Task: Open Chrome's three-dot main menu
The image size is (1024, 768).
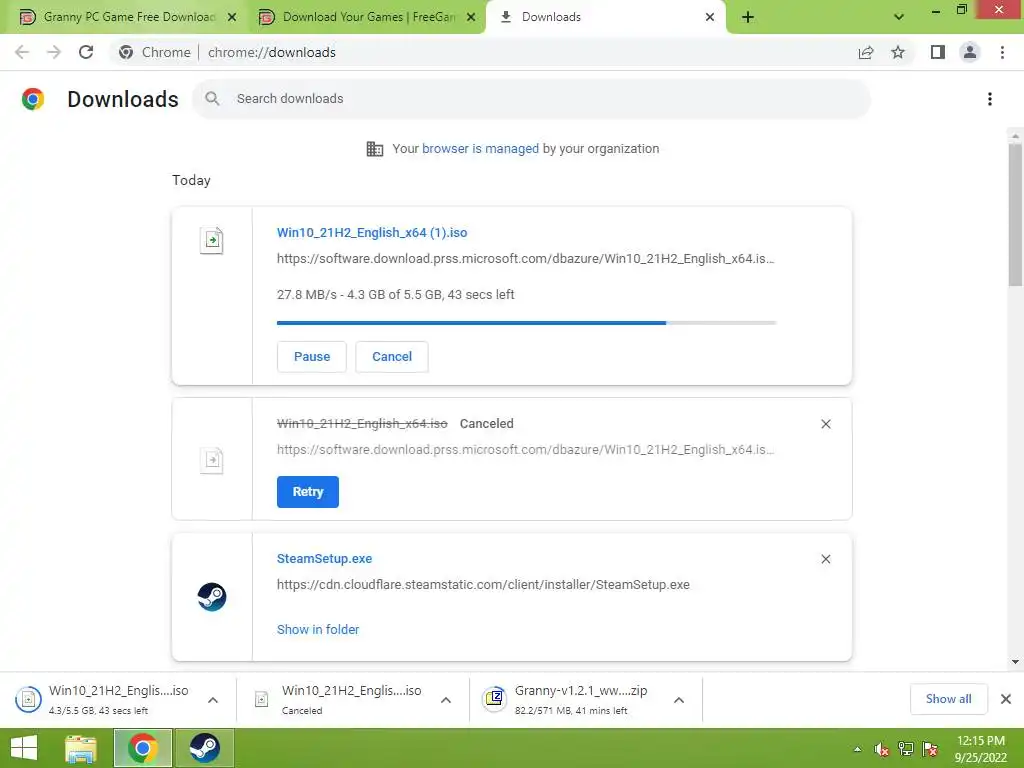Action: (x=1002, y=52)
